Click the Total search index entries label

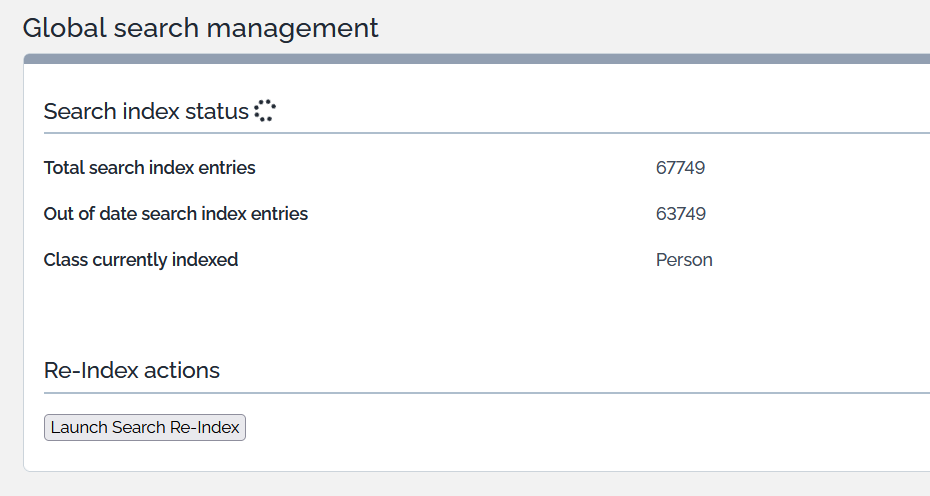point(150,168)
